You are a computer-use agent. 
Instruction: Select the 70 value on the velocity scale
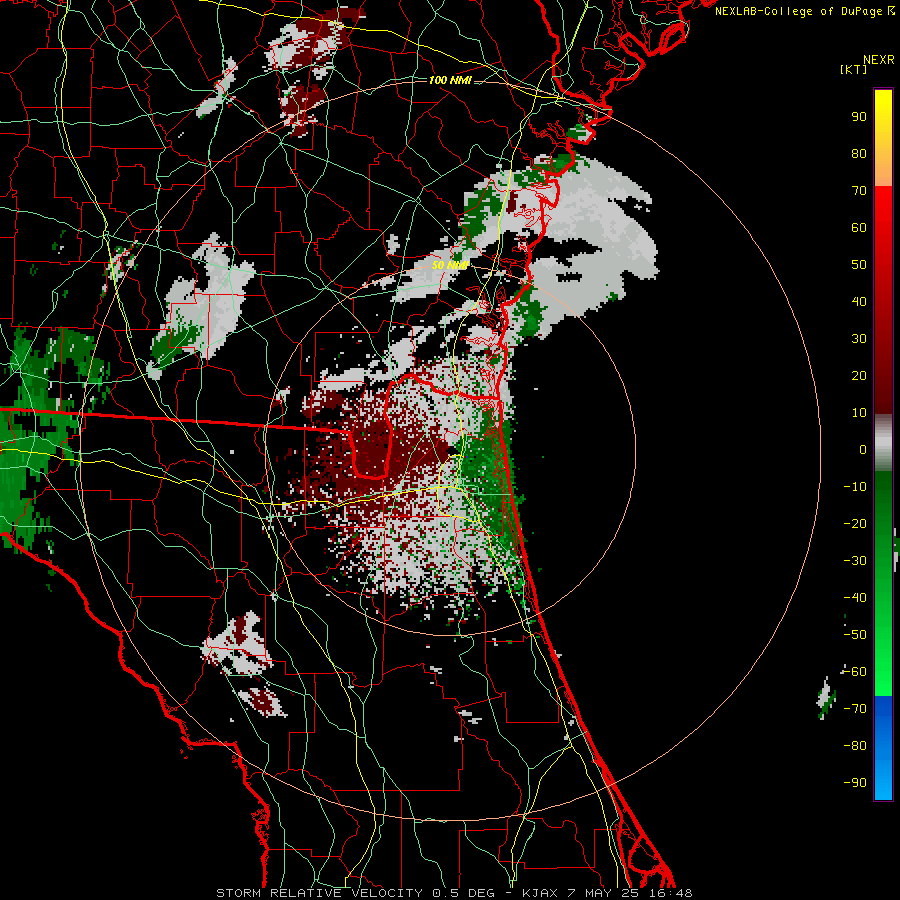coord(859,191)
